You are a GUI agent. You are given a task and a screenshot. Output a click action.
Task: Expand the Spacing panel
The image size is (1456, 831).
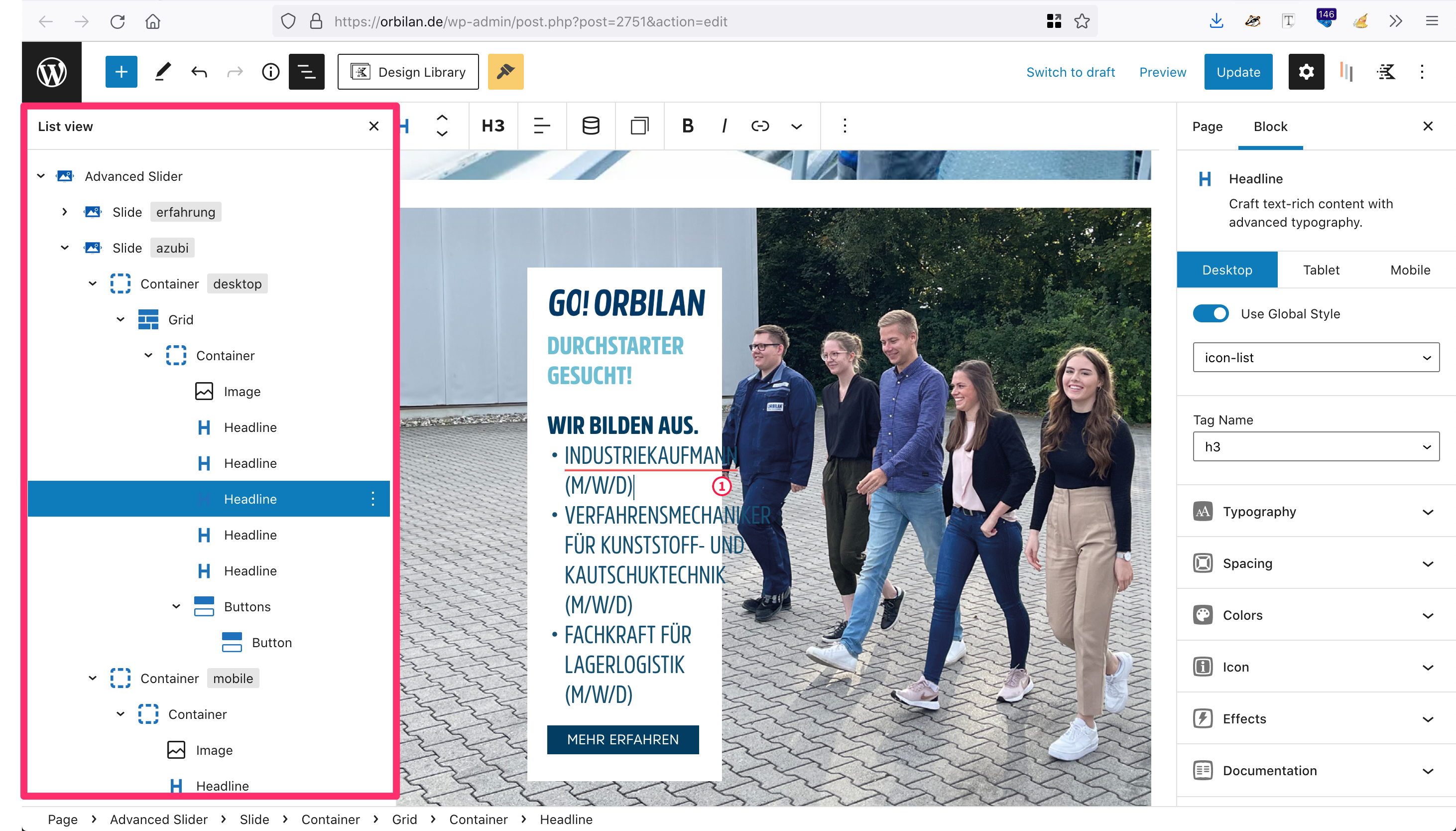pyautogui.click(x=1316, y=563)
